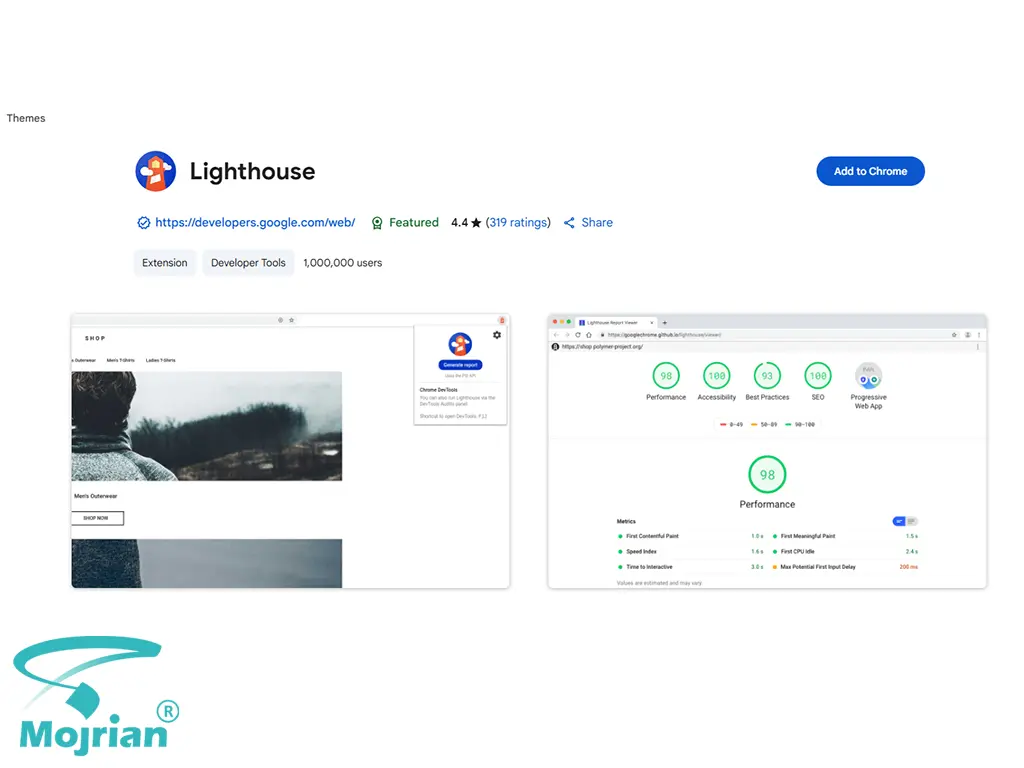Screen dimensions: 1024x768
Task: Click the verified publisher checkmark icon
Action: [144, 223]
